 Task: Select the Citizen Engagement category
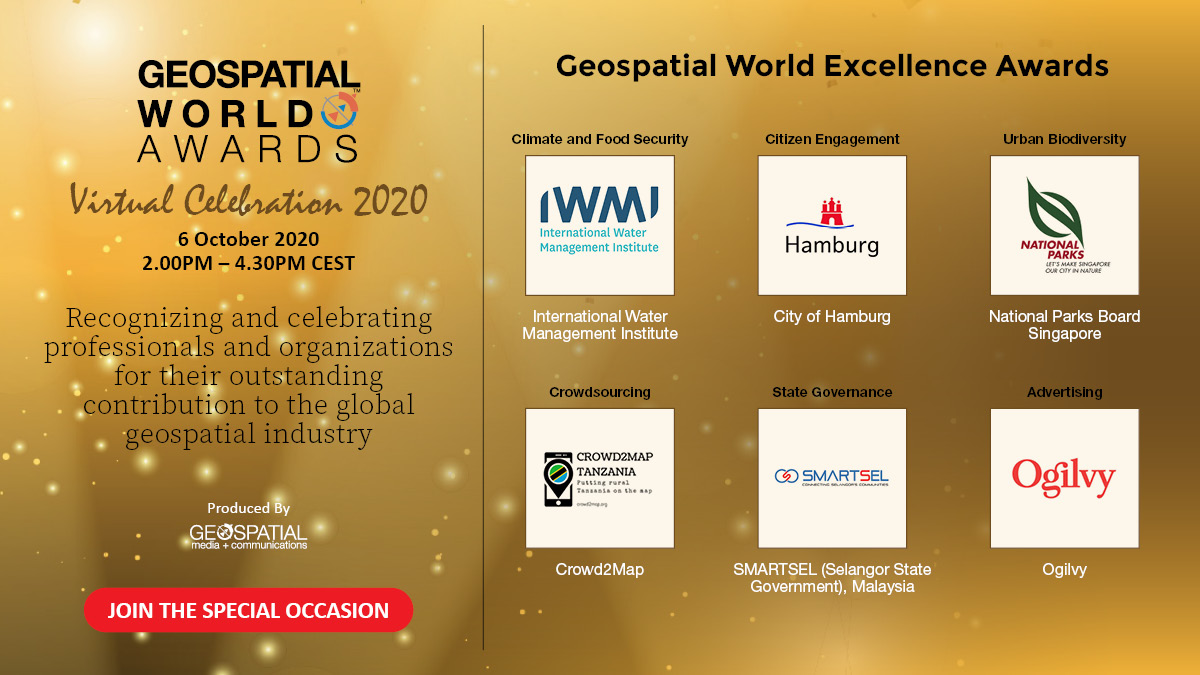click(832, 139)
